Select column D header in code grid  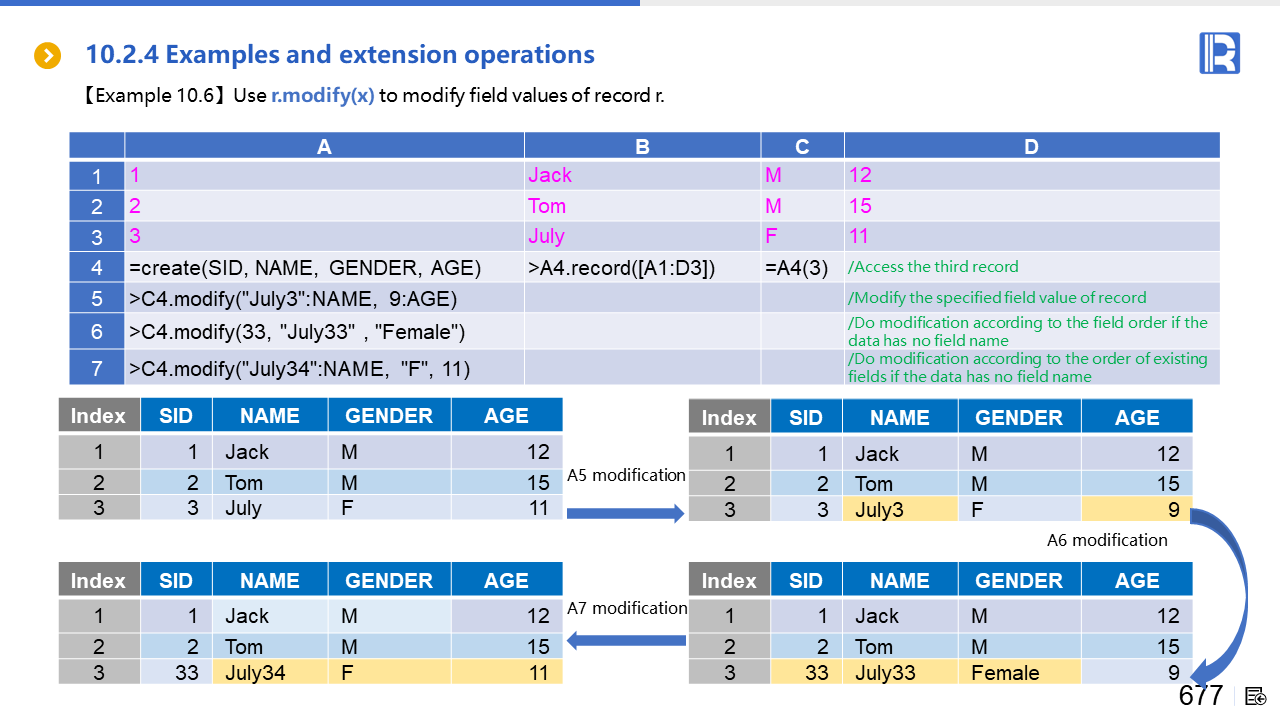[x=1031, y=146]
